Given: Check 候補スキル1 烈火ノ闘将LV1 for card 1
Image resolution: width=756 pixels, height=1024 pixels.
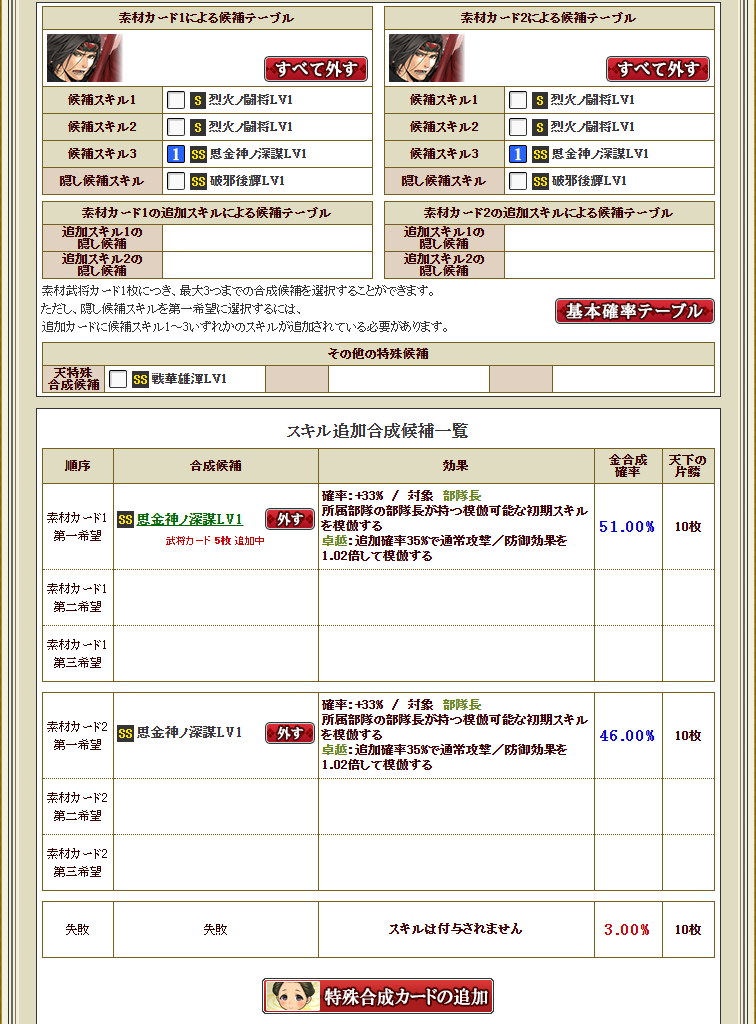Looking at the screenshot, I should [x=176, y=100].
